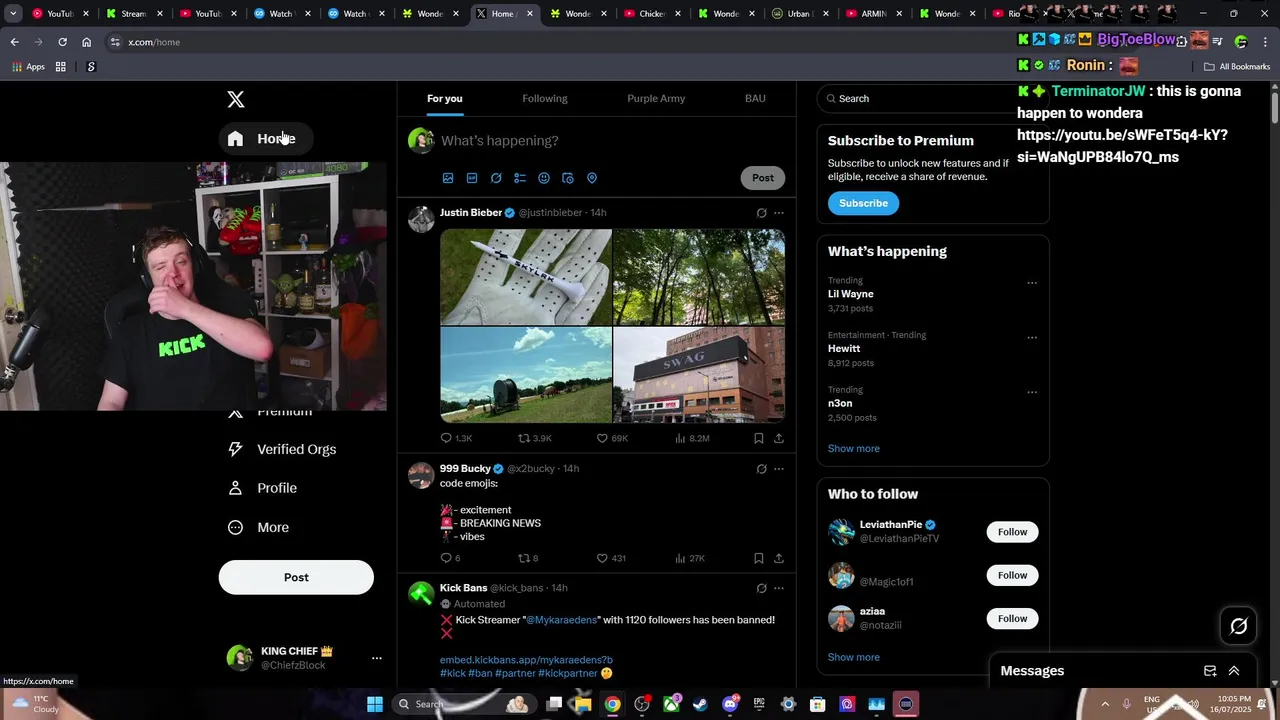Reply to 999 Bucky post
This screenshot has height=720, width=1280.
pos(450,558)
